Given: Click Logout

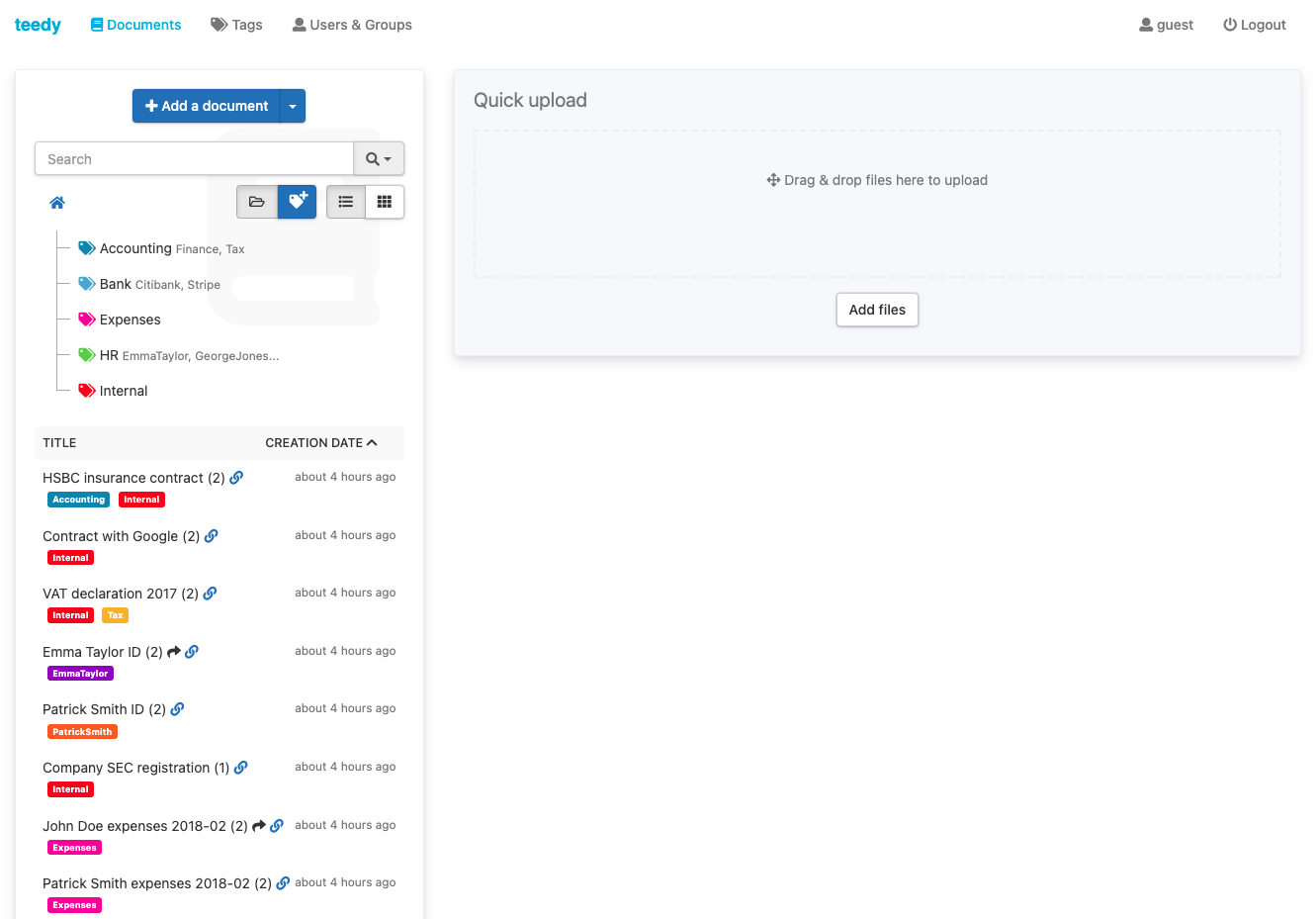Looking at the screenshot, I should [x=1255, y=25].
